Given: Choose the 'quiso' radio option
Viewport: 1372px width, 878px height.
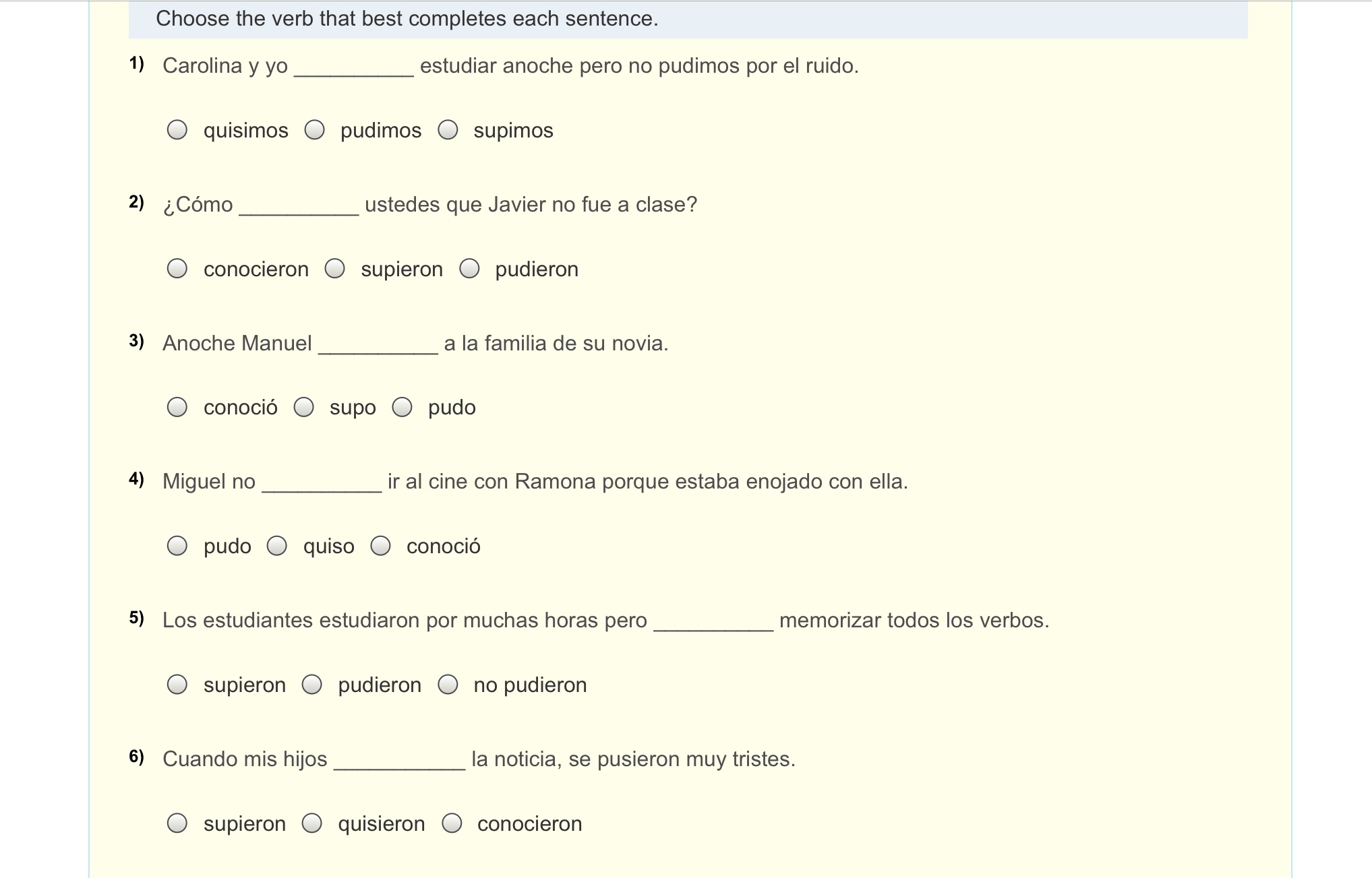Looking at the screenshot, I should pyautogui.click(x=276, y=546).
